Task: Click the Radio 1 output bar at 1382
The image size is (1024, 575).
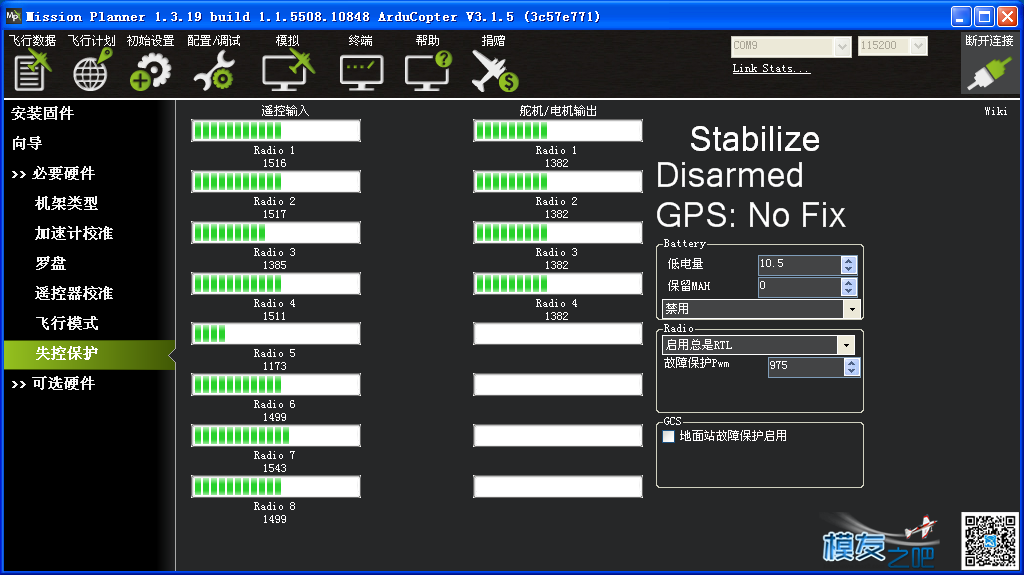Action: point(558,131)
